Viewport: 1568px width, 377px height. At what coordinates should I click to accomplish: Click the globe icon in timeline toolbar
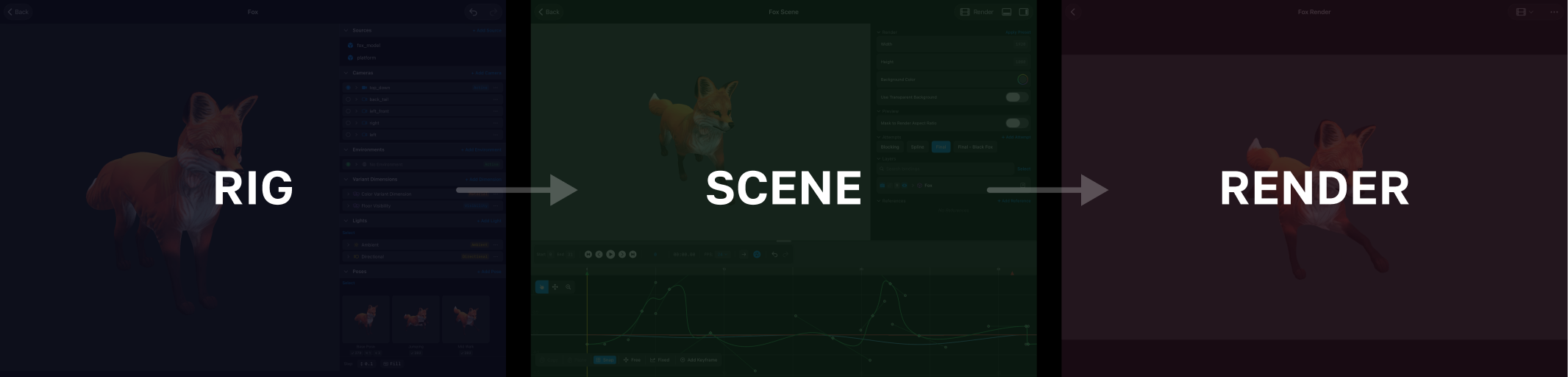757,254
